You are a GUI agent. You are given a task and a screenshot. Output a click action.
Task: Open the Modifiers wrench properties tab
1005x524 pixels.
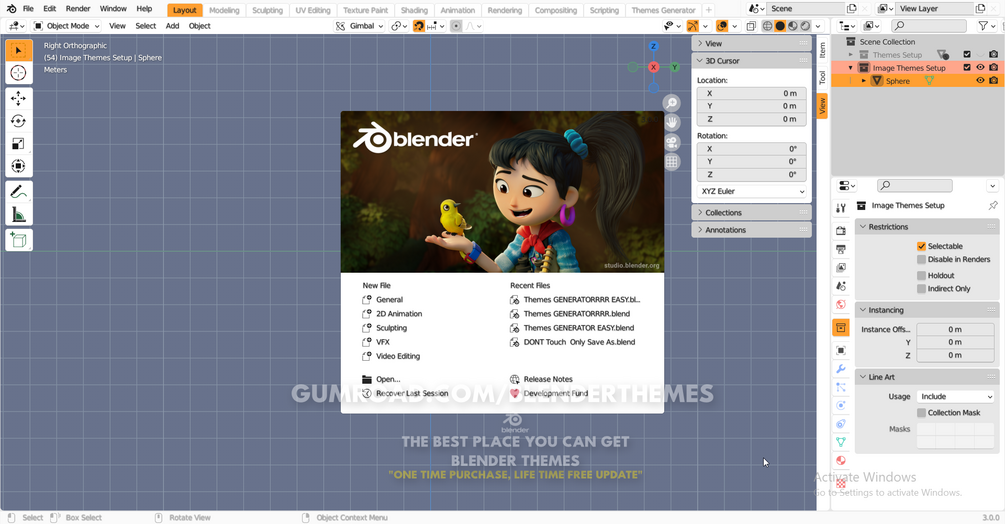(x=841, y=369)
